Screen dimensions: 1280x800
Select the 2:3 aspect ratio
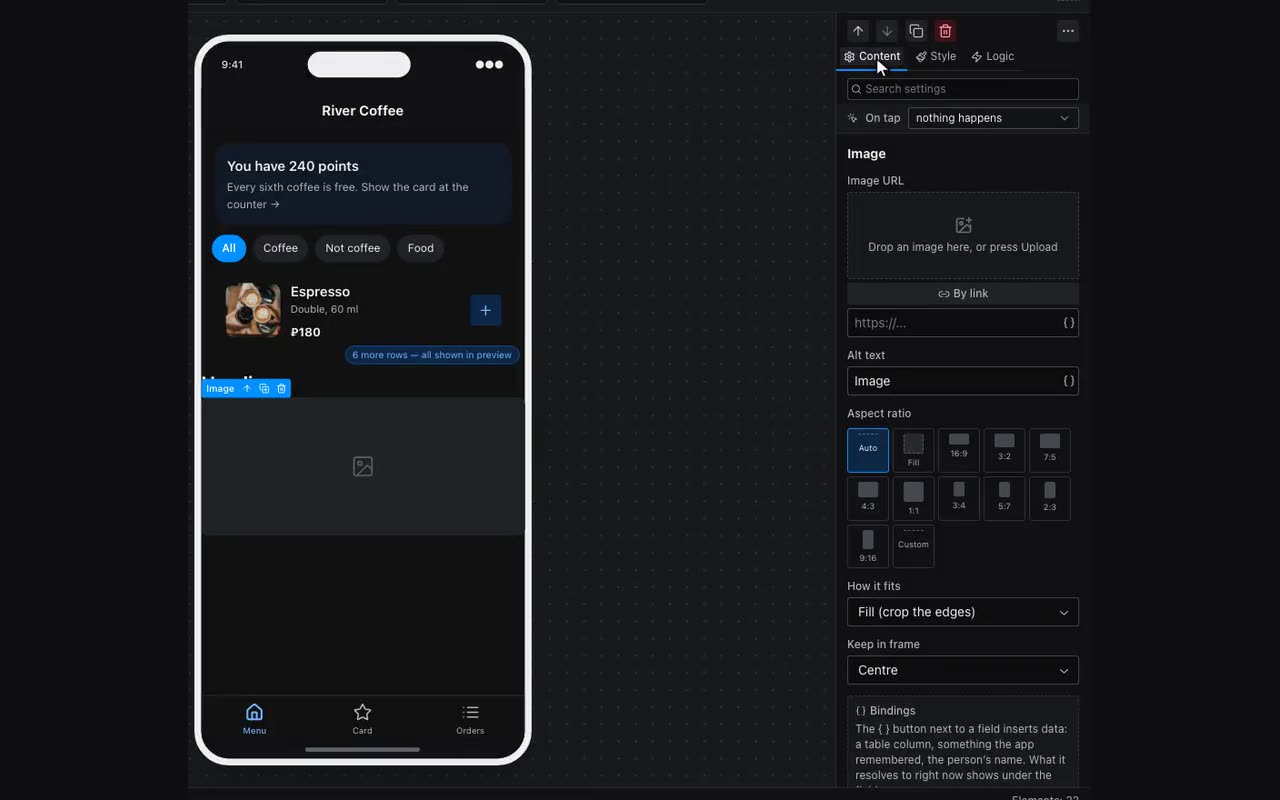coord(1050,498)
